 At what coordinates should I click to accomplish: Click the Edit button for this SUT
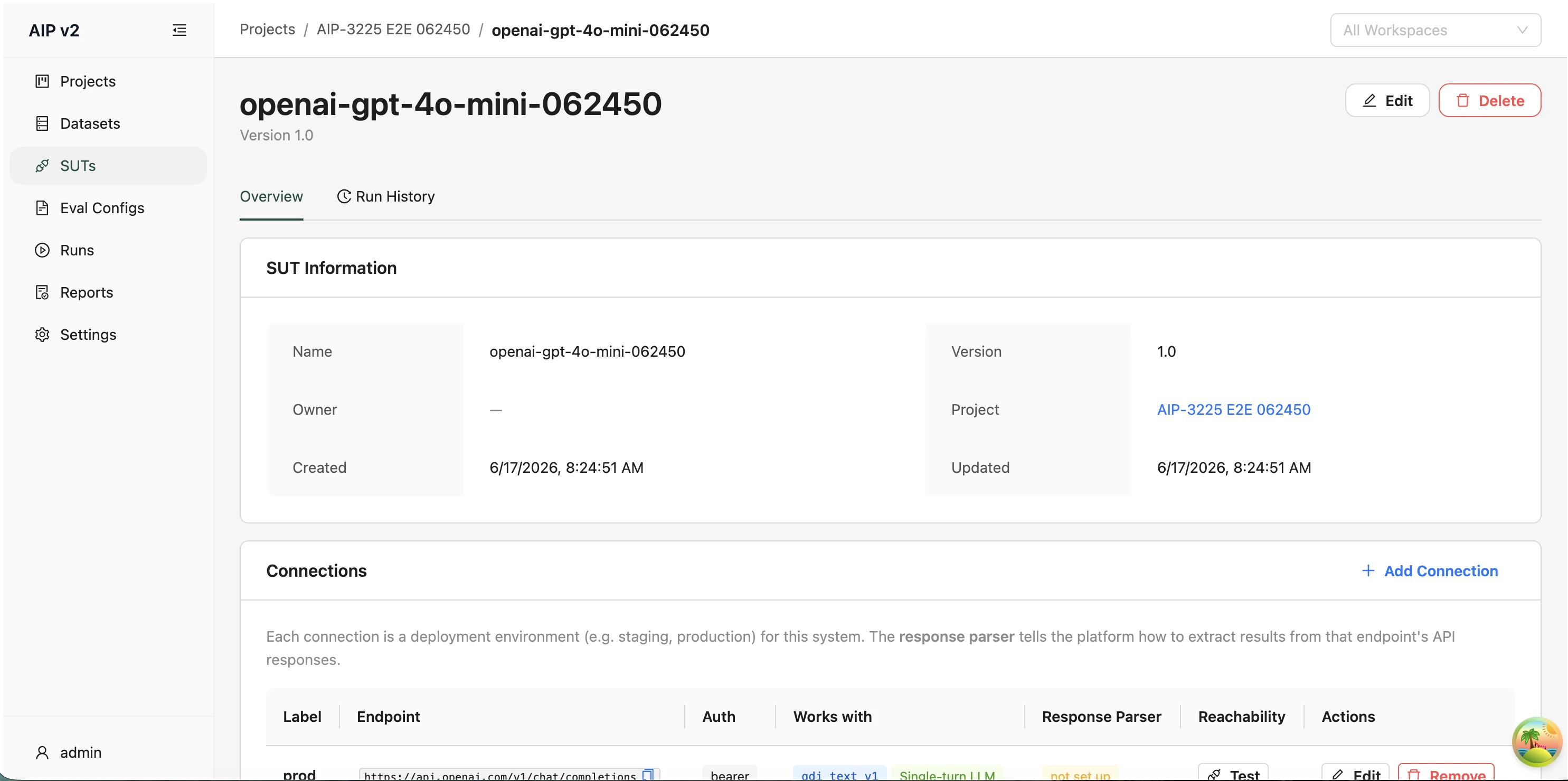(1387, 100)
